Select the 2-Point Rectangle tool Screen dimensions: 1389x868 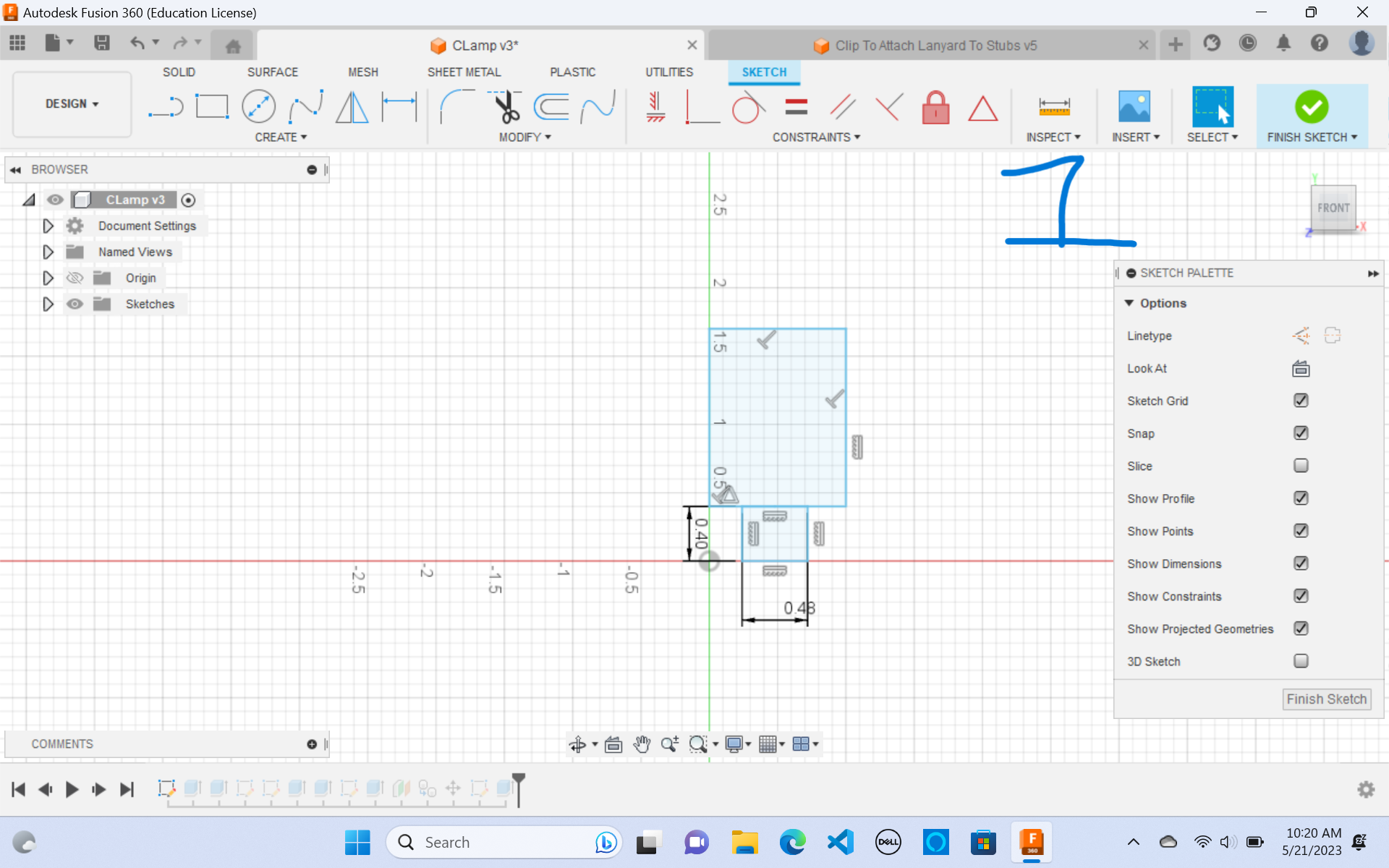(211, 106)
